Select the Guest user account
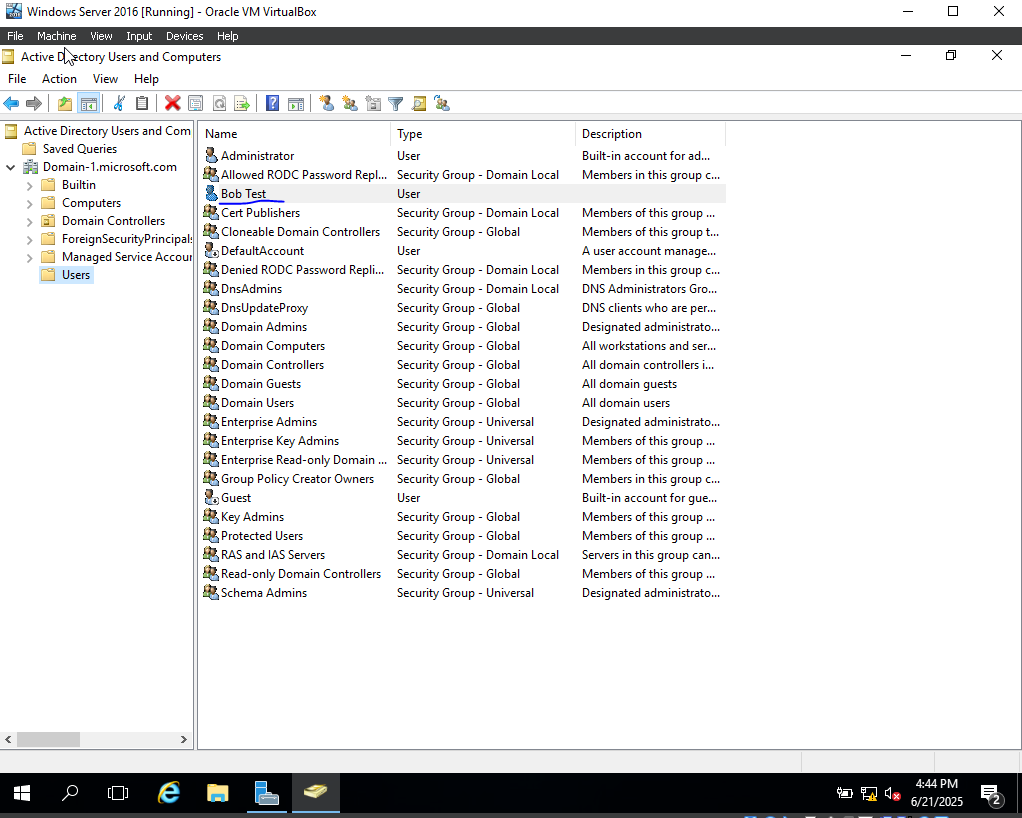1022x818 pixels. (235, 498)
